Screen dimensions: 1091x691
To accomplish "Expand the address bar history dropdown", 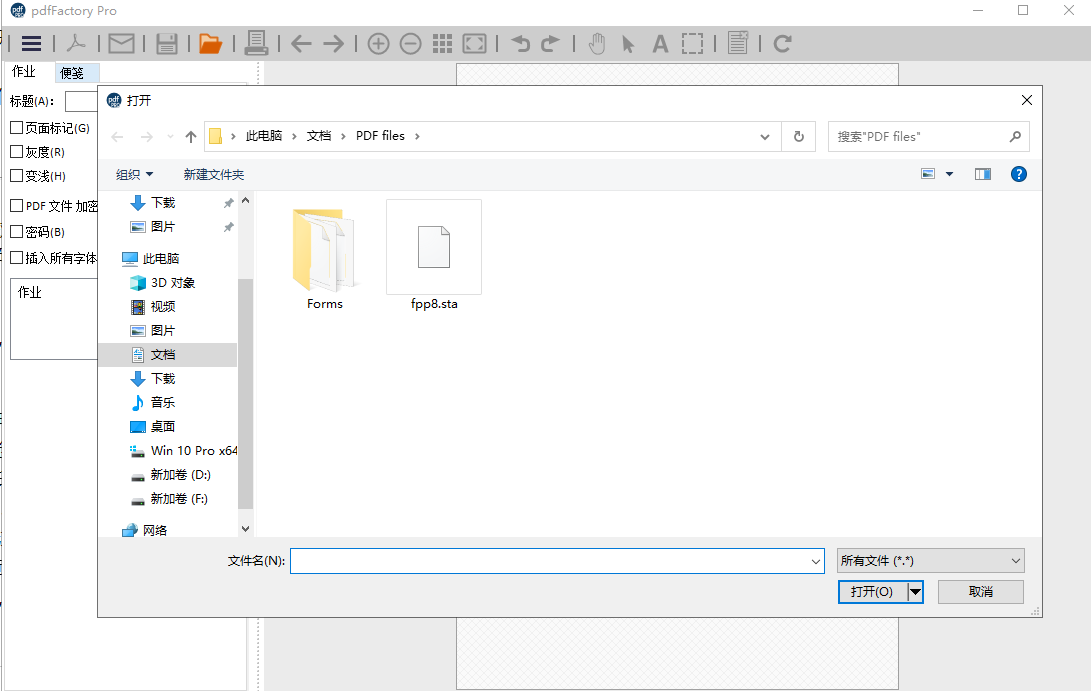I will point(764,135).
